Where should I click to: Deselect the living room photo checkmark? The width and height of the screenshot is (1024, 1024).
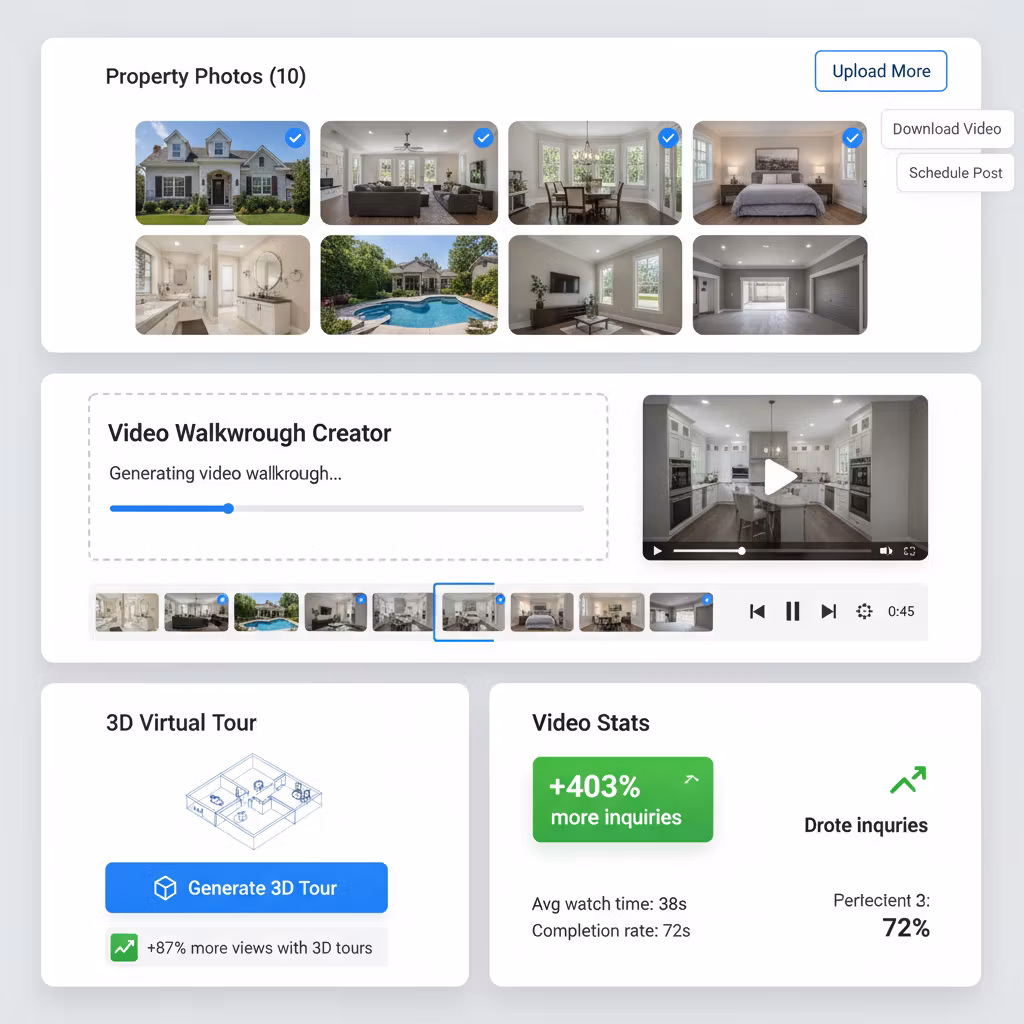coord(483,138)
